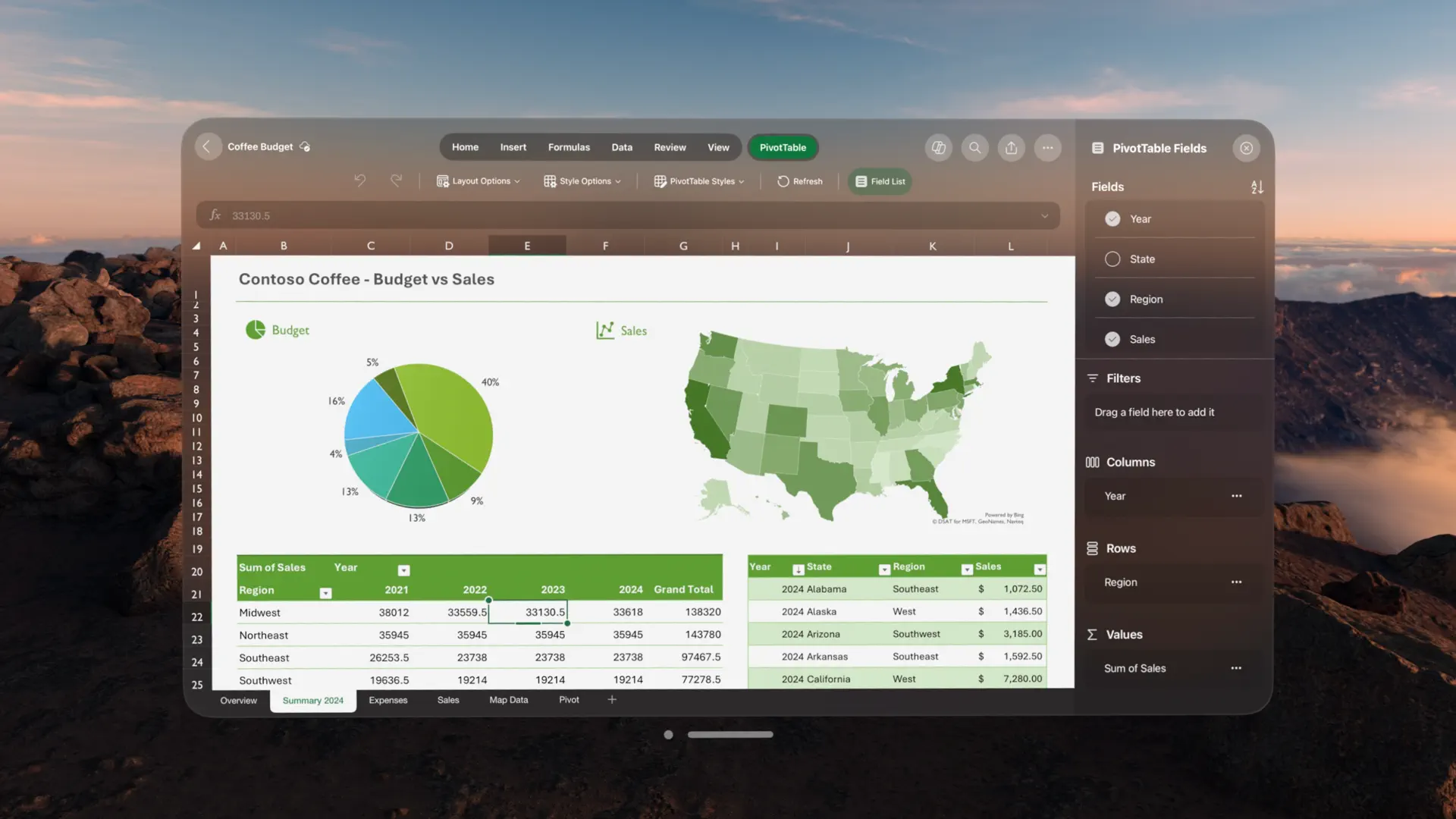Sort fields alphabetically with the A-Z icon

point(1257,187)
